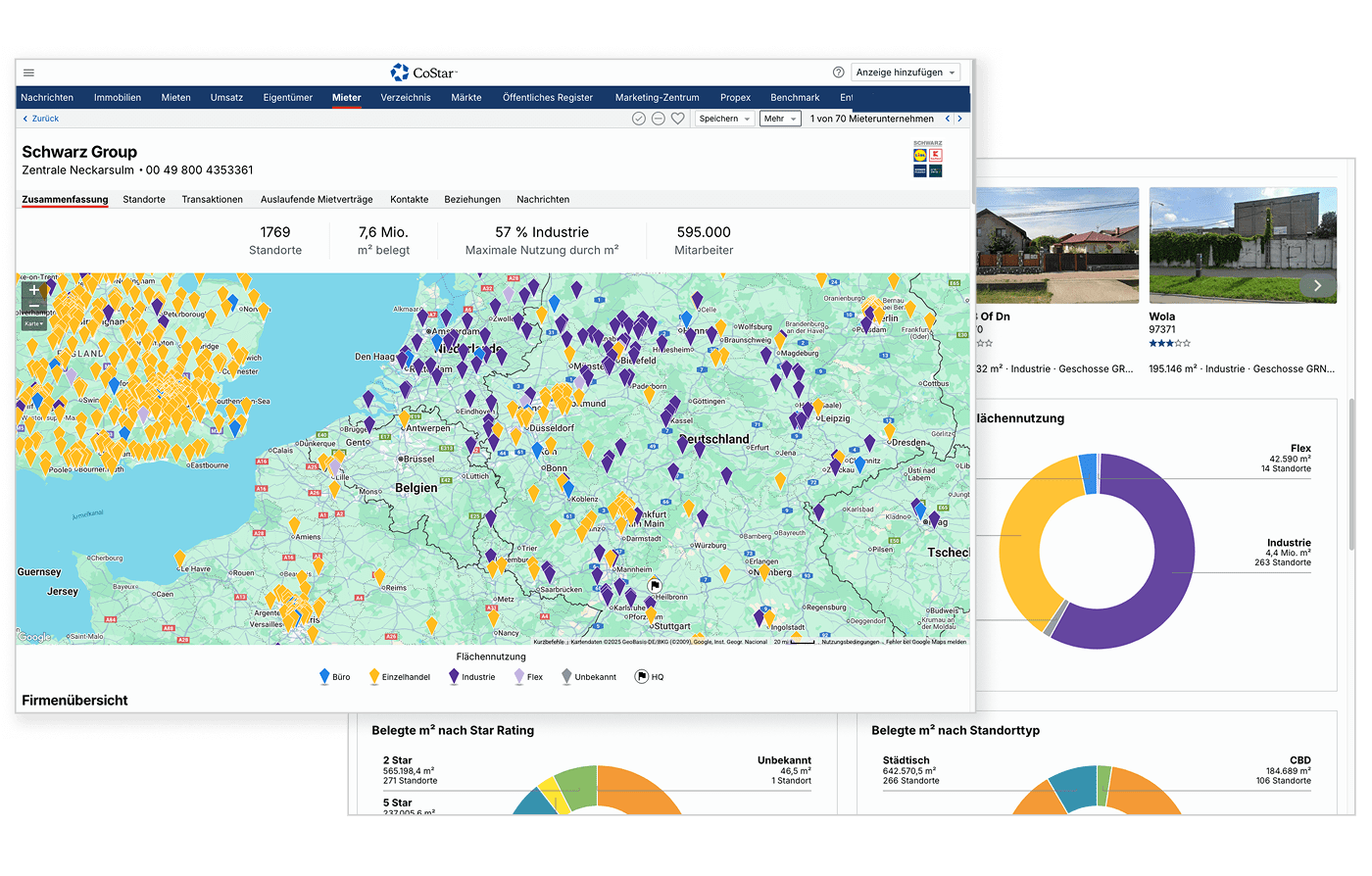
Task: Toggle Industrie legend filter
Action: [x=470, y=677]
